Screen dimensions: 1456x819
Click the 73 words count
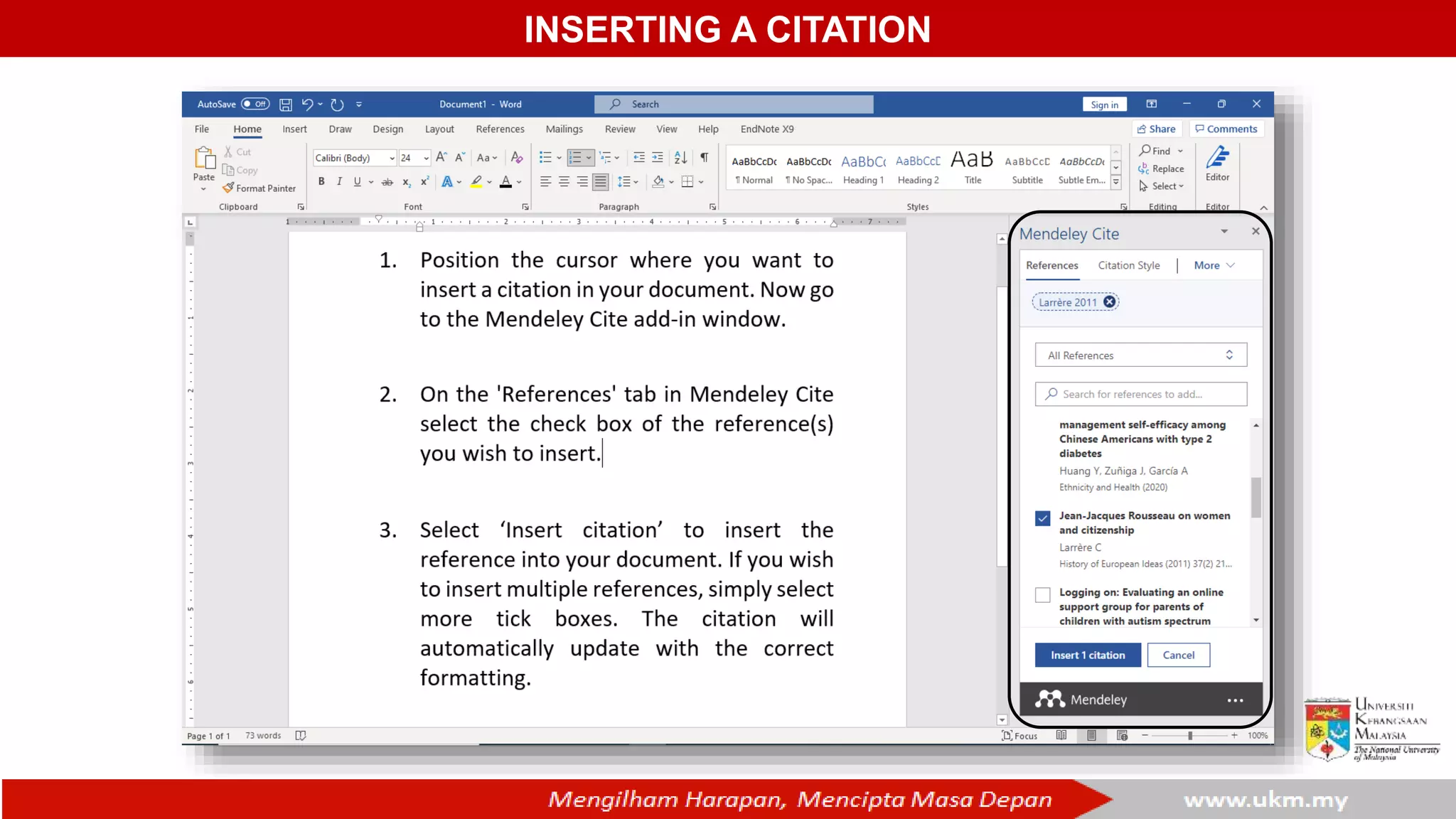coord(263,736)
